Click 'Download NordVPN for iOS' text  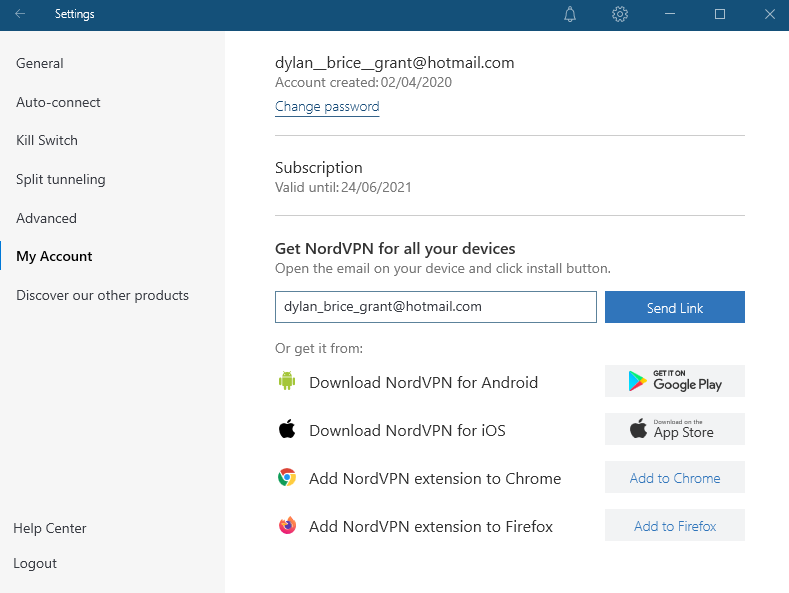pos(407,430)
